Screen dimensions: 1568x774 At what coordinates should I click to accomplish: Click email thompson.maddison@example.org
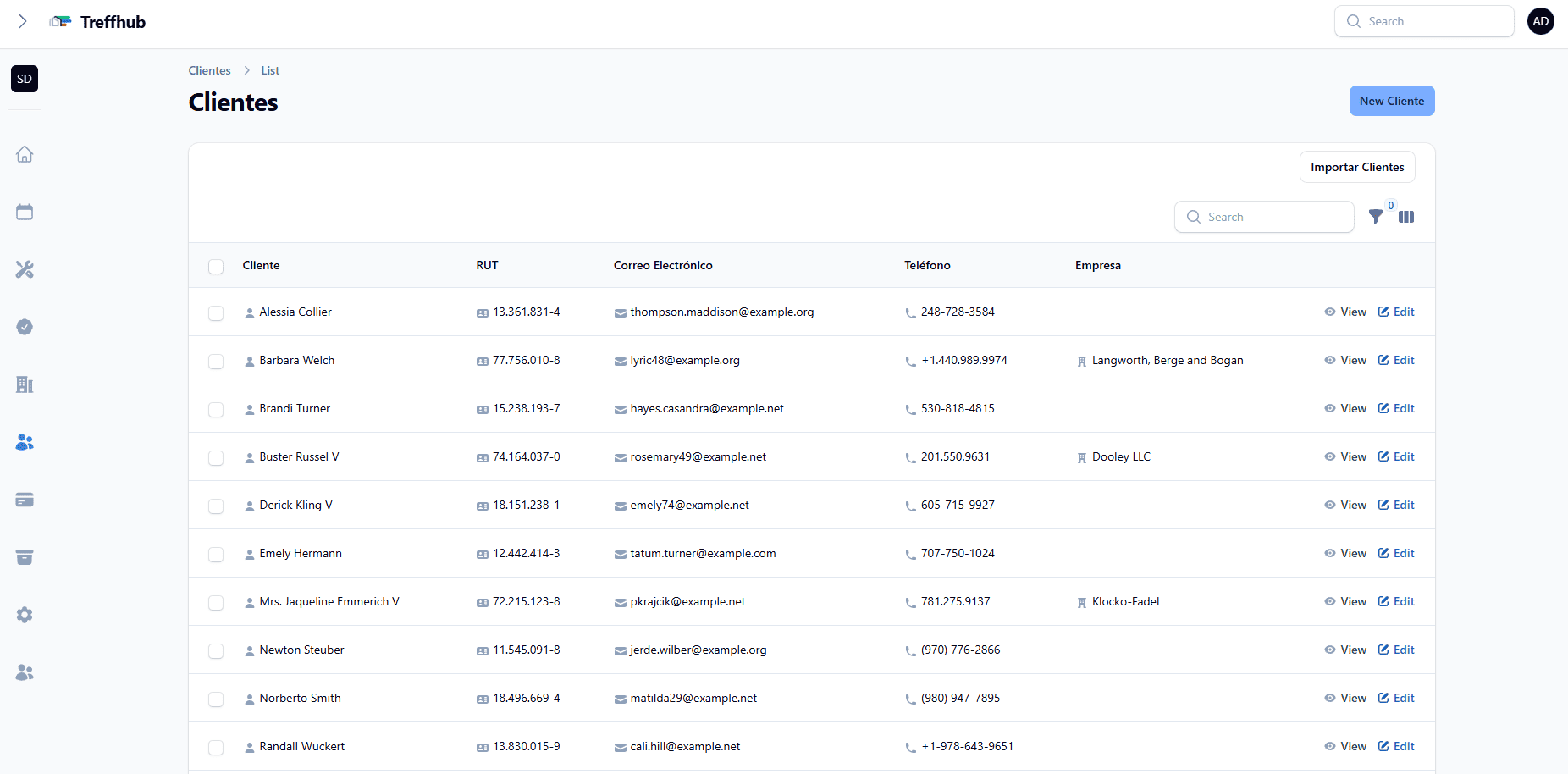pyautogui.click(x=721, y=312)
